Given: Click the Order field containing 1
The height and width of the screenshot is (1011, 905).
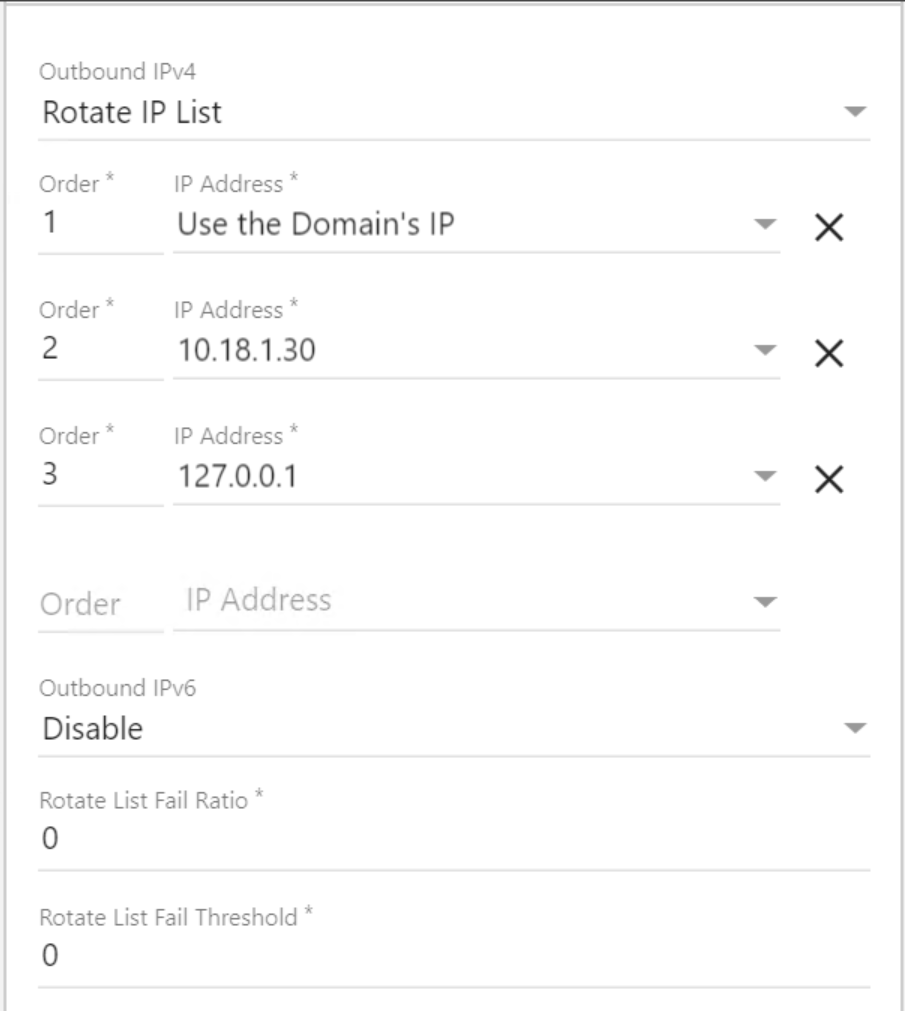Looking at the screenshot, I should coord(100,226).
